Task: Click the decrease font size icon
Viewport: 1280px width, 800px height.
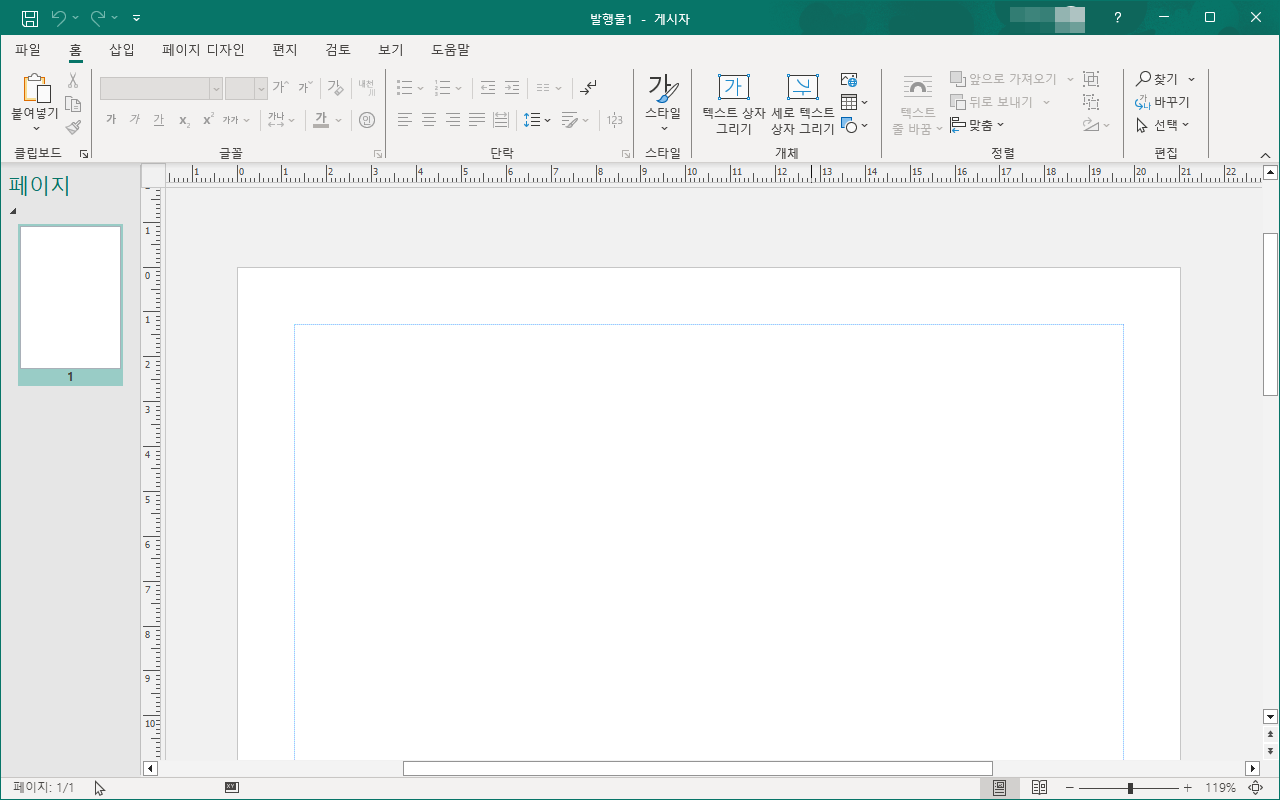Action: [305, 87]
